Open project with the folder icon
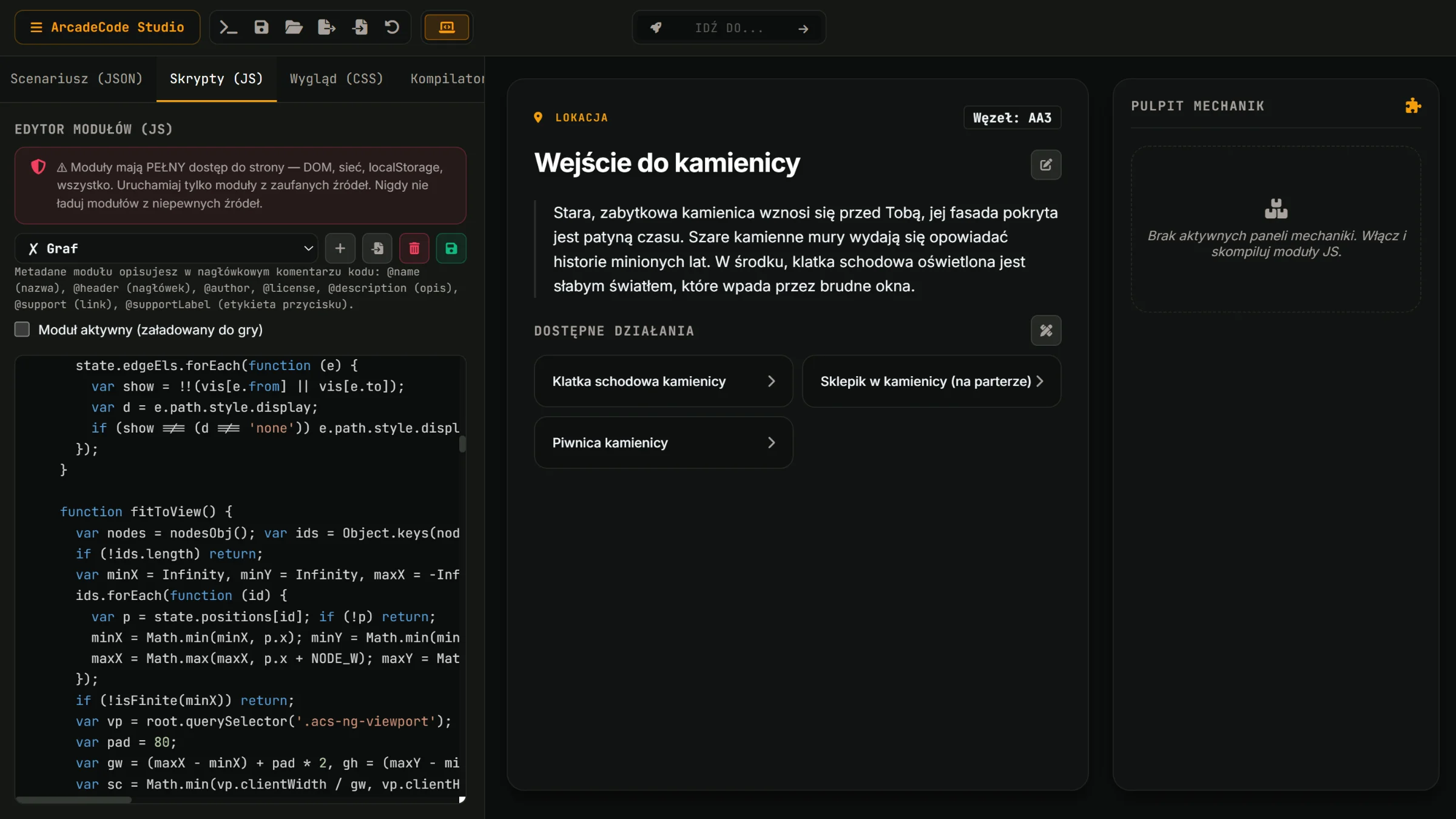The height and width of the screenshot is (819, 1456). 294,27
